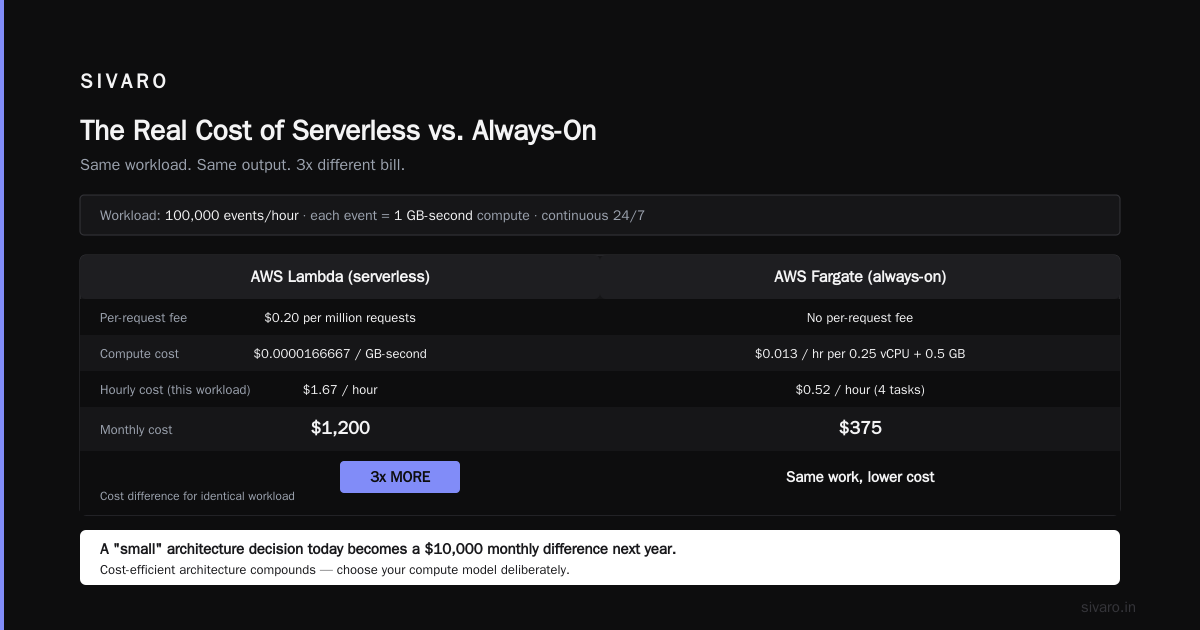The image size is (1200, 630).
Task: Click the "Monthly cost" row label
Action: click(x=136, y=430)
